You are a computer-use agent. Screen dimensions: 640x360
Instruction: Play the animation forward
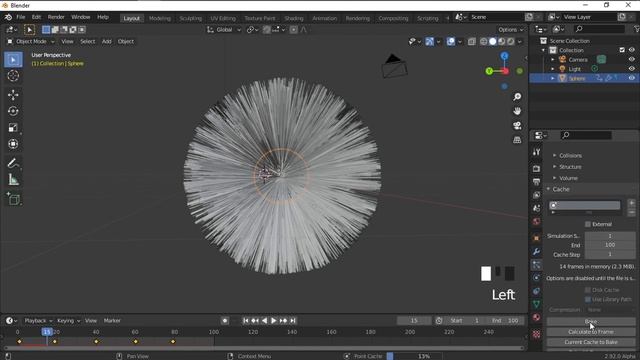click(273, 321)
